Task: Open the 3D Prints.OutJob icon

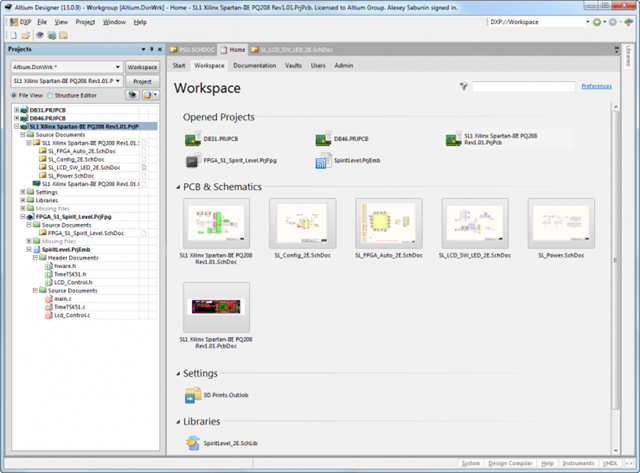Action: point(193,395)
